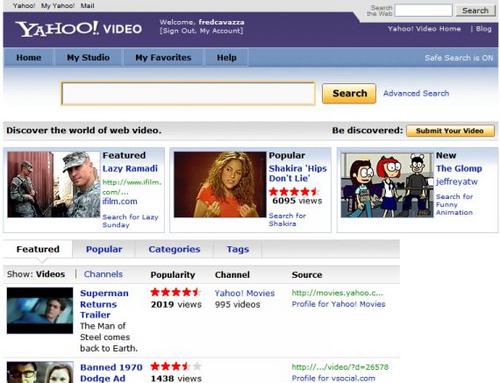Open the Lazy Ramadi soldier thumbnail
Viewport: 500px width, 383px height.
pyautogui.click(x=54, y=185)
